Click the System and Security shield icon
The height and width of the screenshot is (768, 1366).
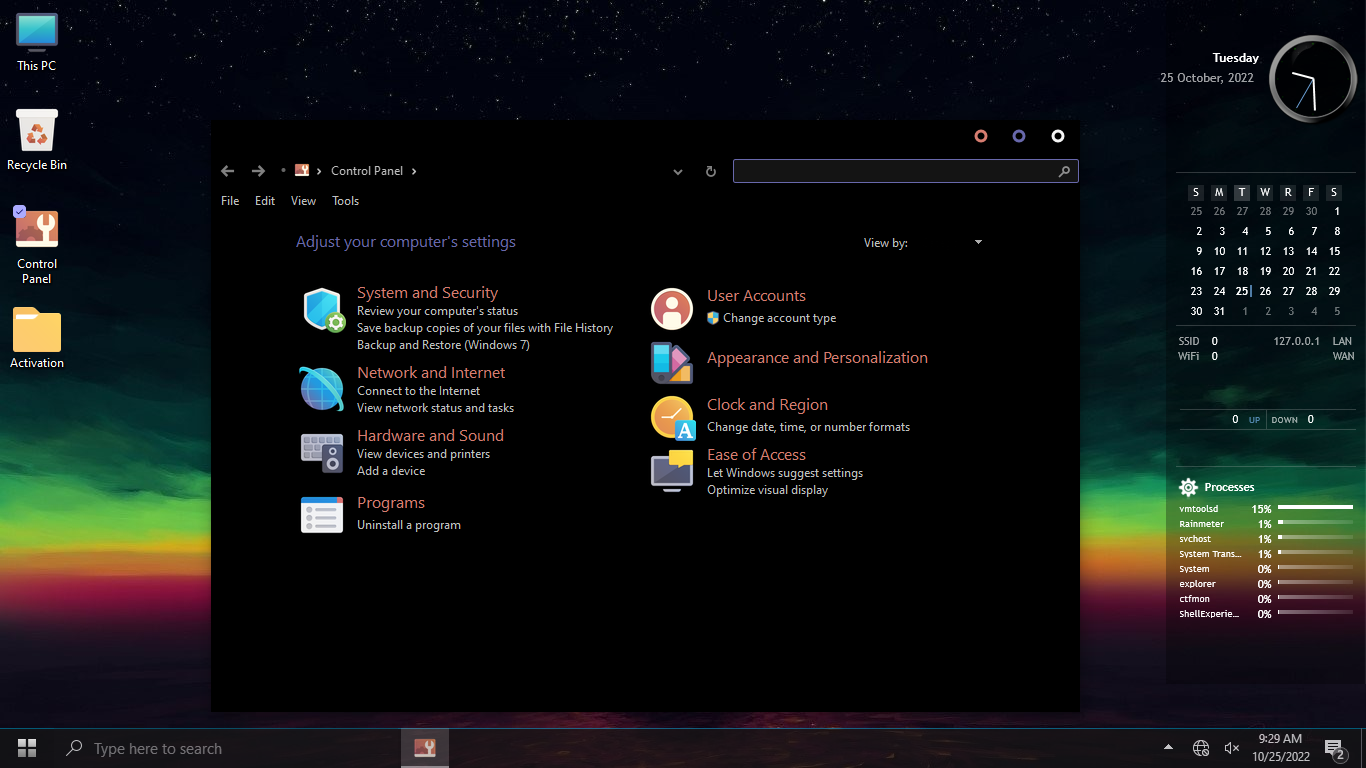pos(323,310)
